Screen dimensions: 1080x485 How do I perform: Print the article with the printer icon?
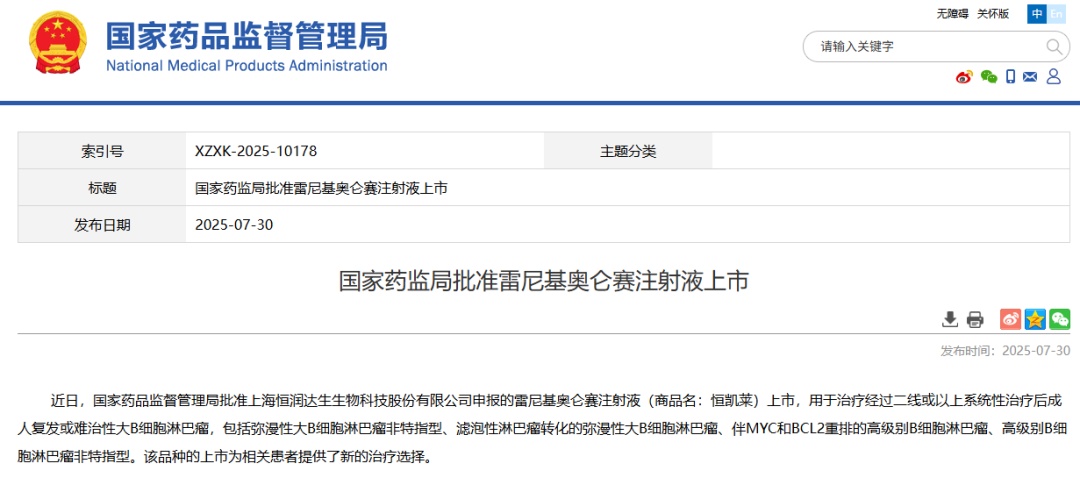(x=975, y=319)
